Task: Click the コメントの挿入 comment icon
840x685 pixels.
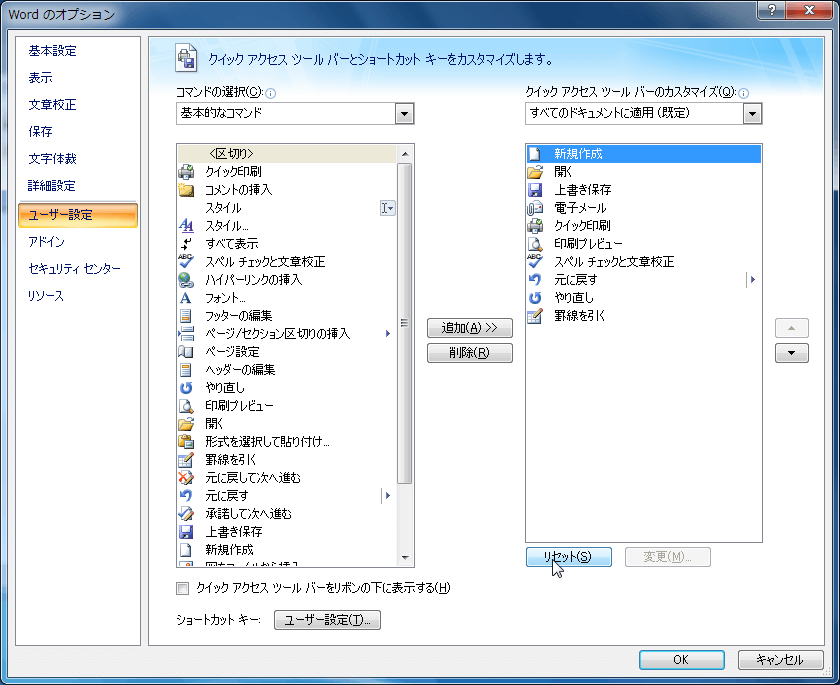Action: 186,190
